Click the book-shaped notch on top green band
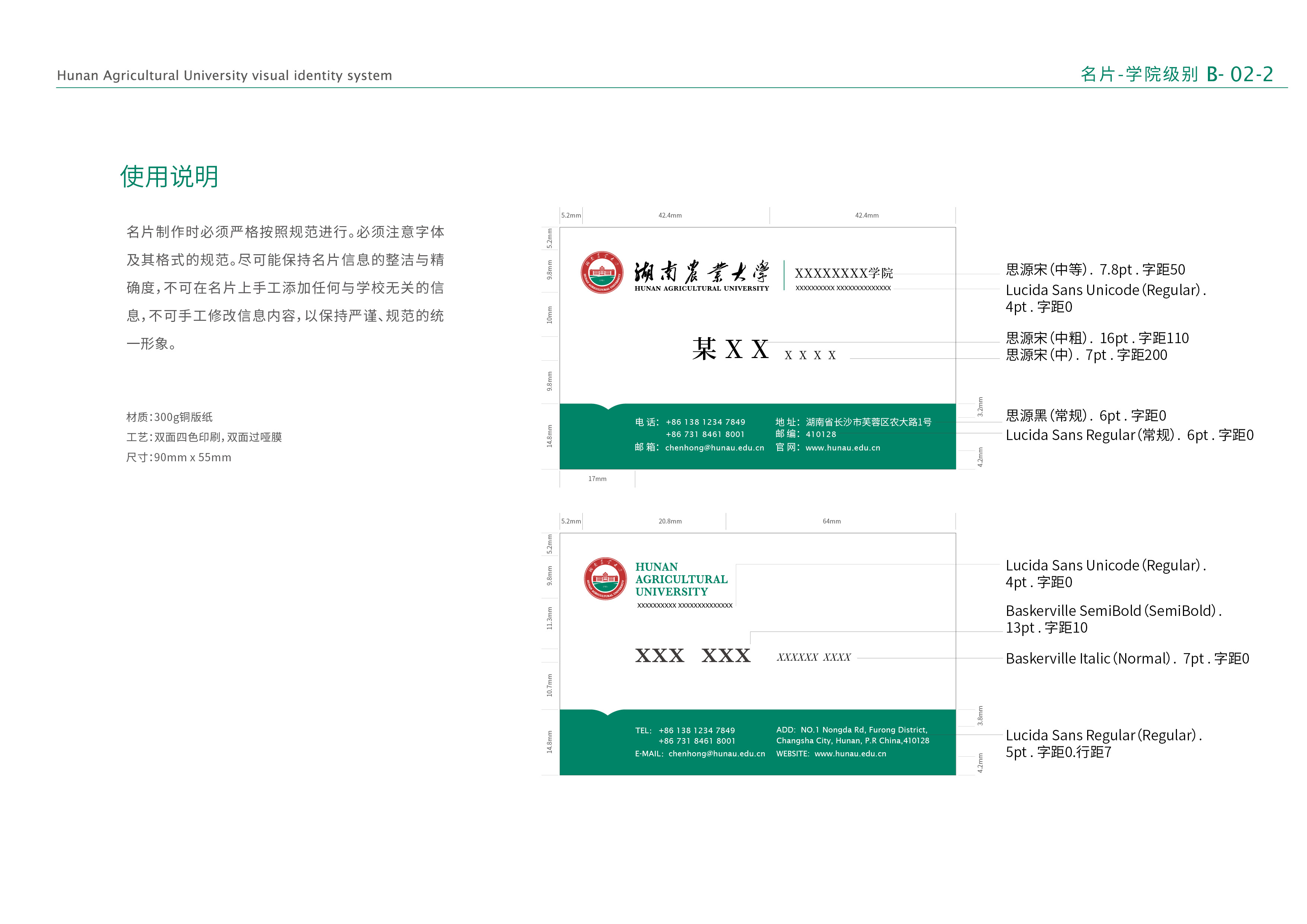Image resolution: width=1307 pixels, height=924 pixels. pyautogui.click(x=609, y=407)
